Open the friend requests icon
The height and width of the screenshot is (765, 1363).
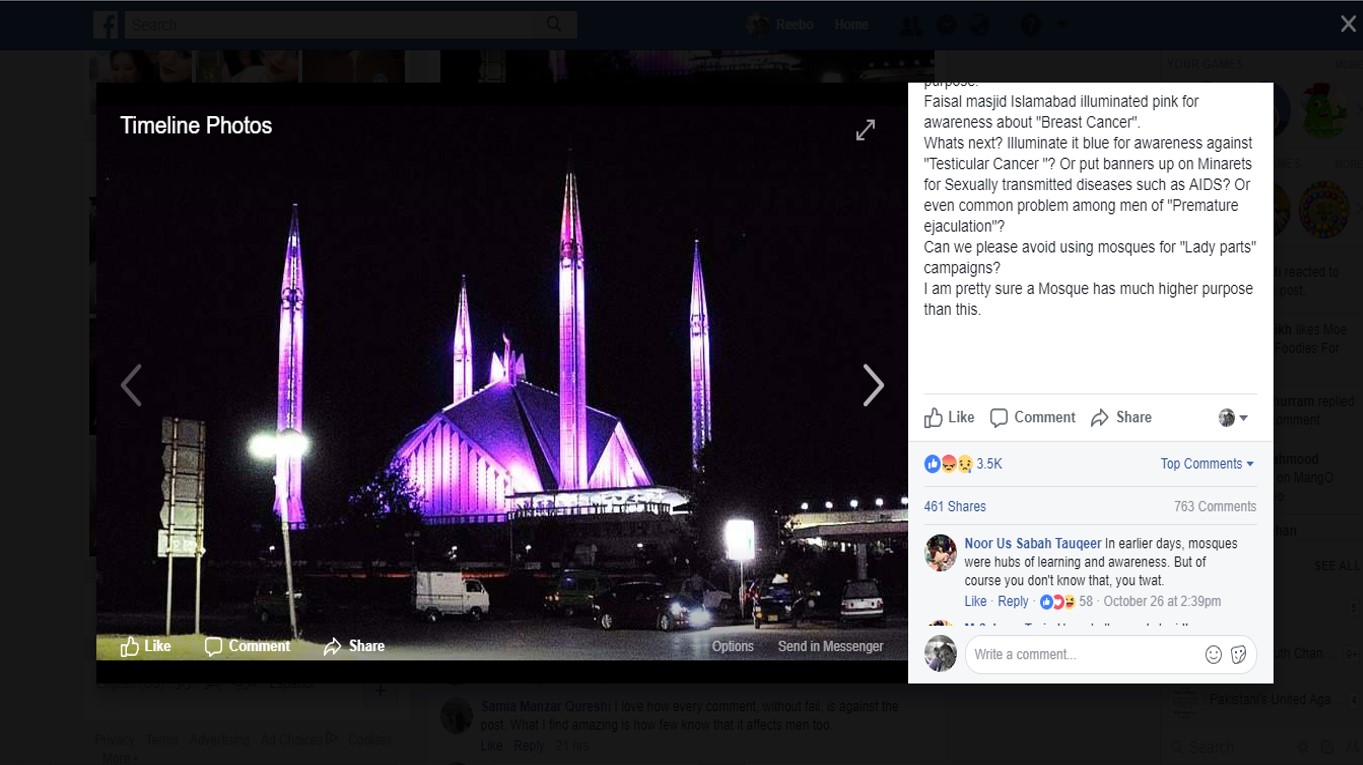tap(910, 25)
